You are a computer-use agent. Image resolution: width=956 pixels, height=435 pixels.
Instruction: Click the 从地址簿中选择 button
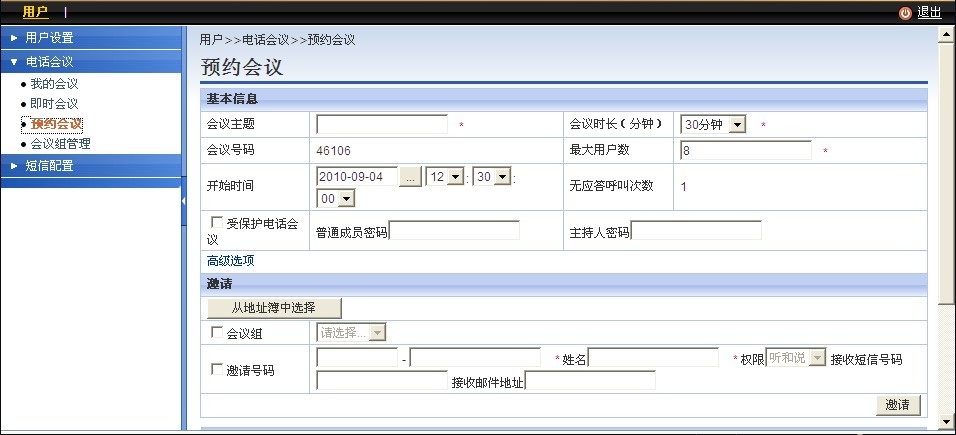pyautogui.click(x=273, y=308)
